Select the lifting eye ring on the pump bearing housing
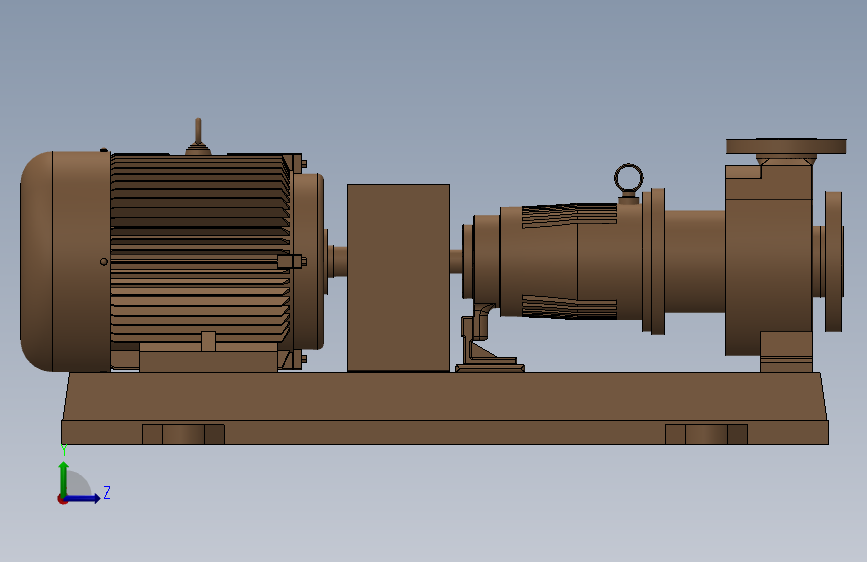 pos(629,179)
